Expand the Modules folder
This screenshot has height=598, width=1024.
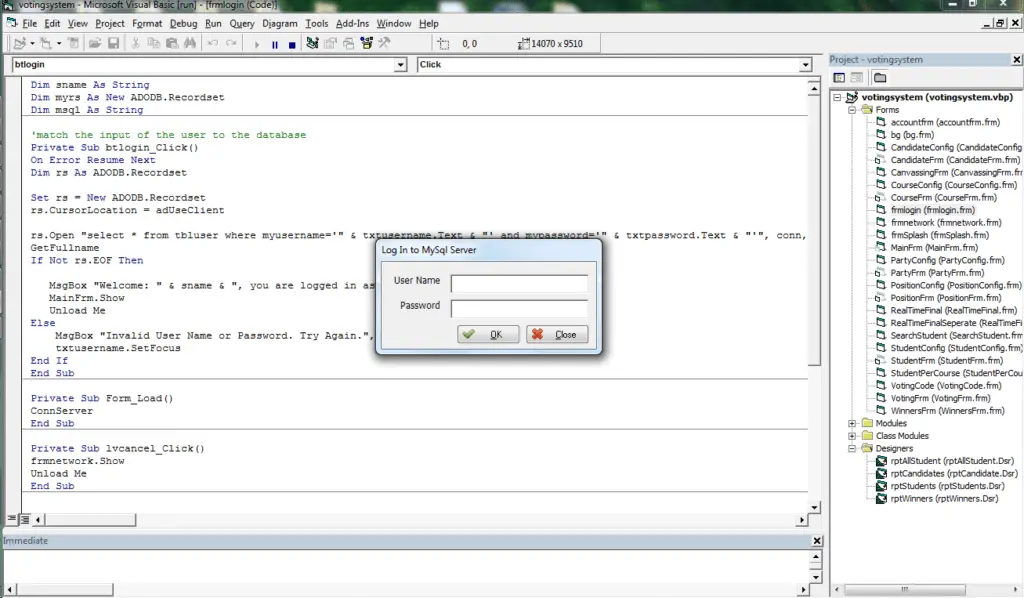(852, 423)
